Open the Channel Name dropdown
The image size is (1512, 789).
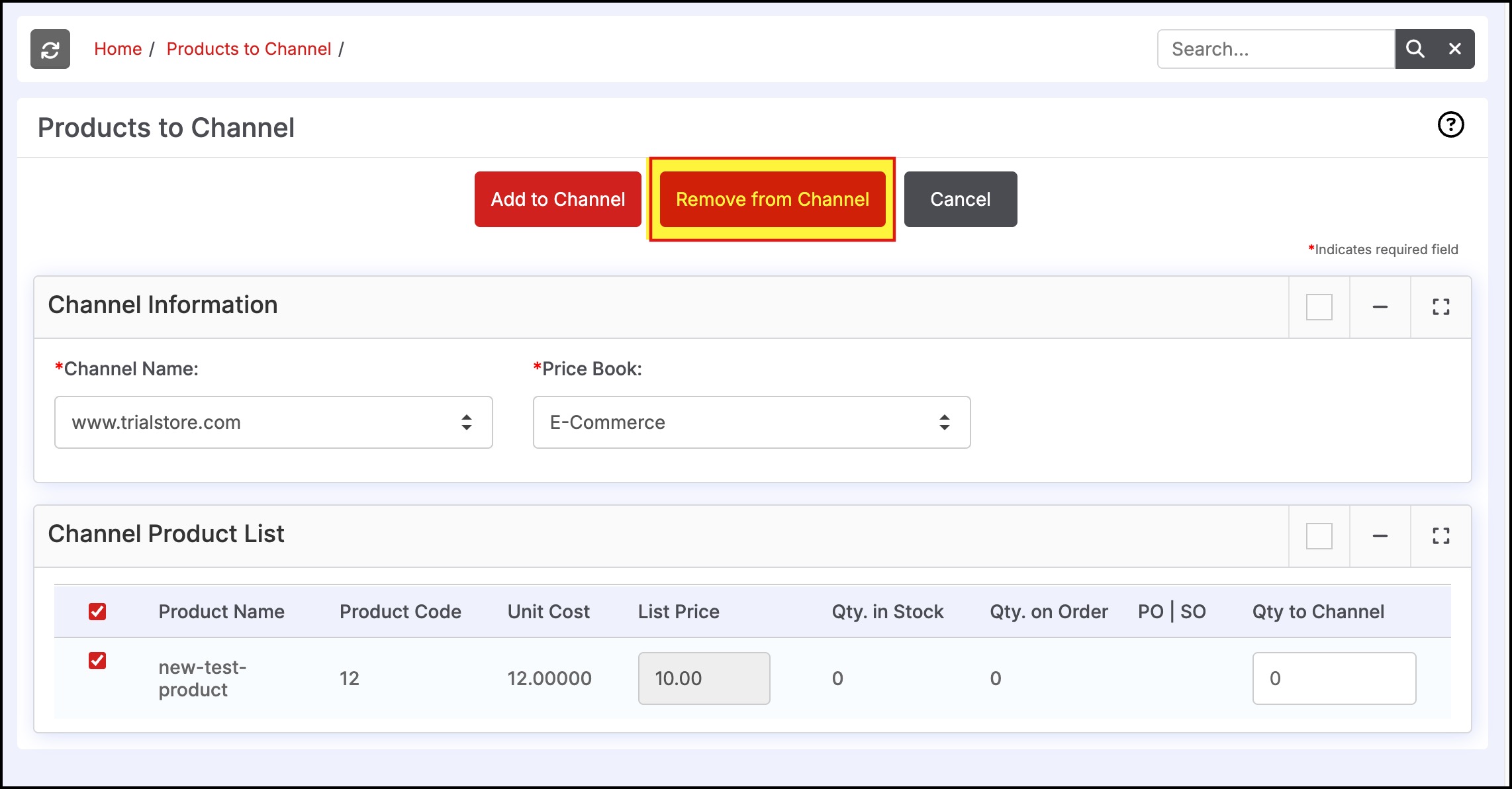pyautogui.click(x=273, y=422)
